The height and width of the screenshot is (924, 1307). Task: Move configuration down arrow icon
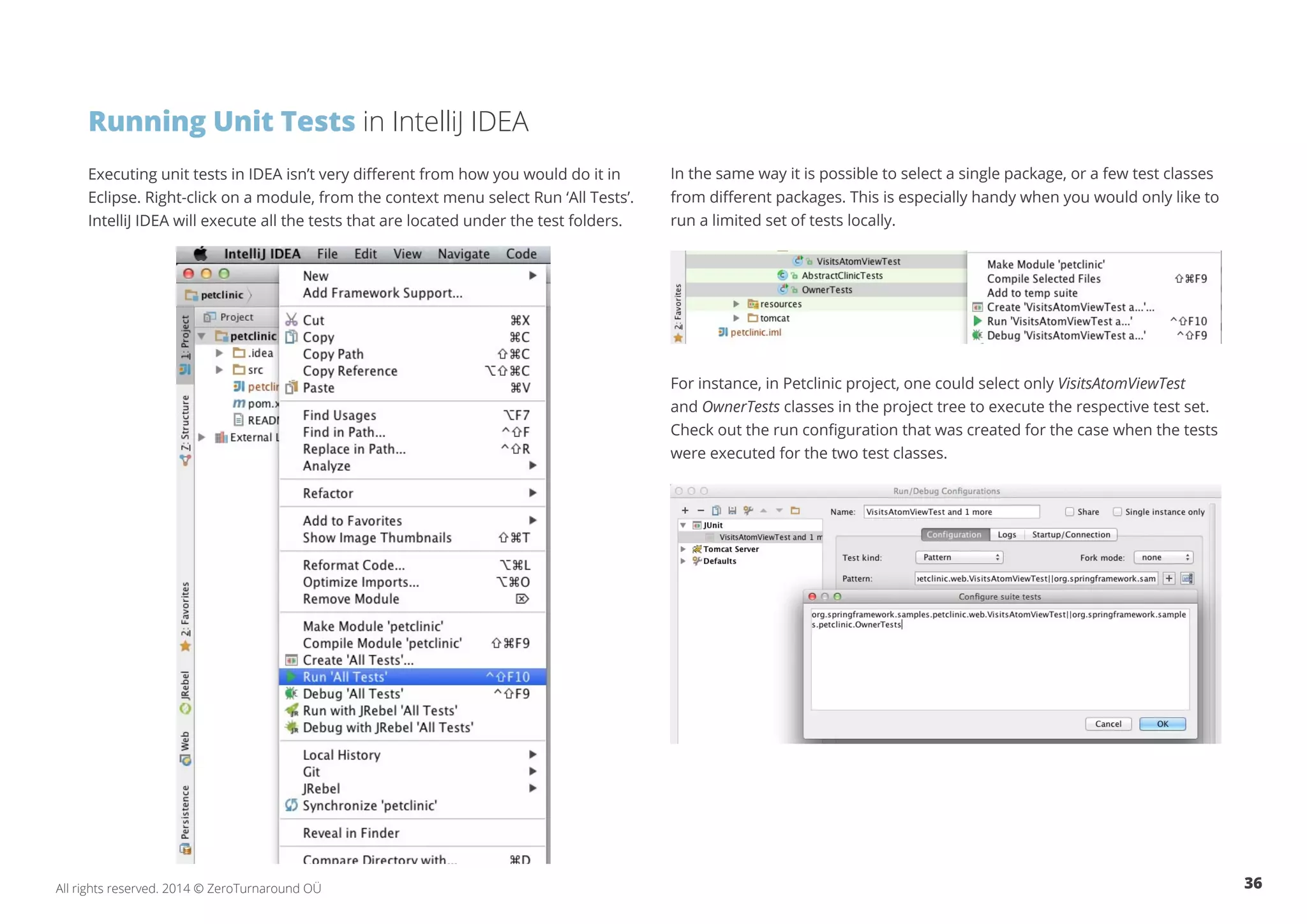pos(779,510)
